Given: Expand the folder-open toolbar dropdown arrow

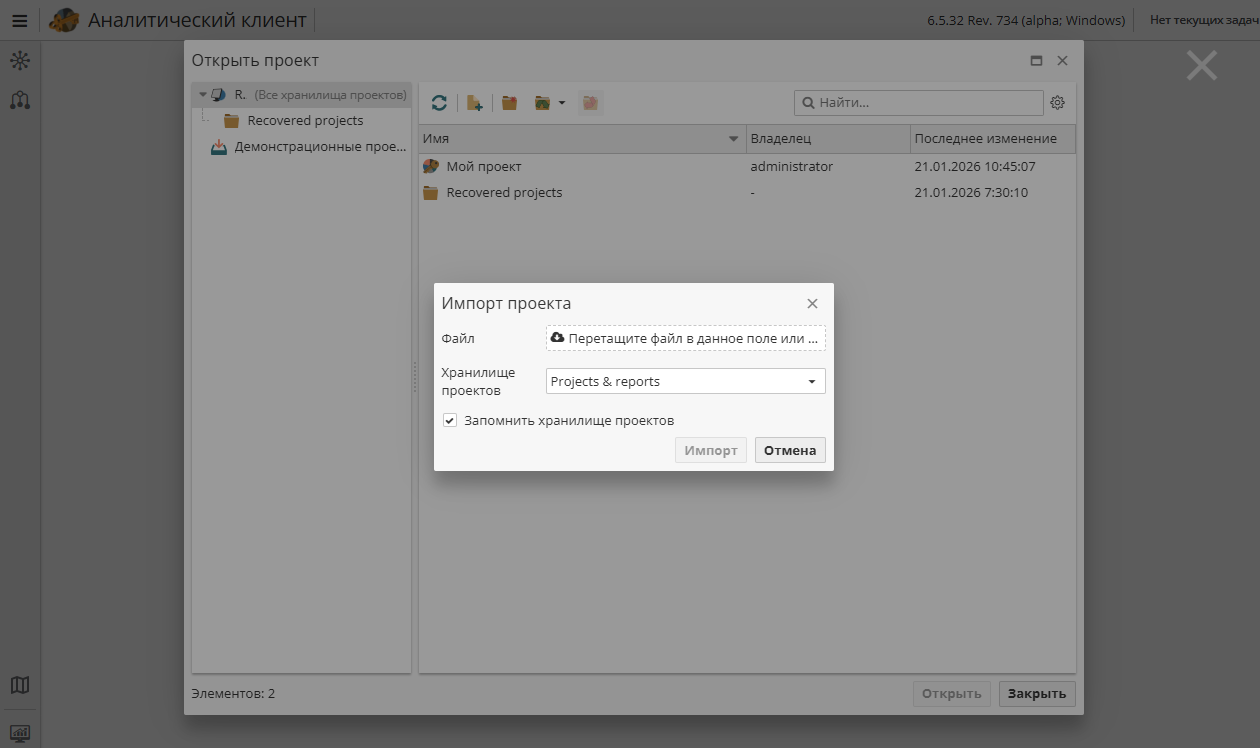Looking at the screenshot, I should pos(560,102).
